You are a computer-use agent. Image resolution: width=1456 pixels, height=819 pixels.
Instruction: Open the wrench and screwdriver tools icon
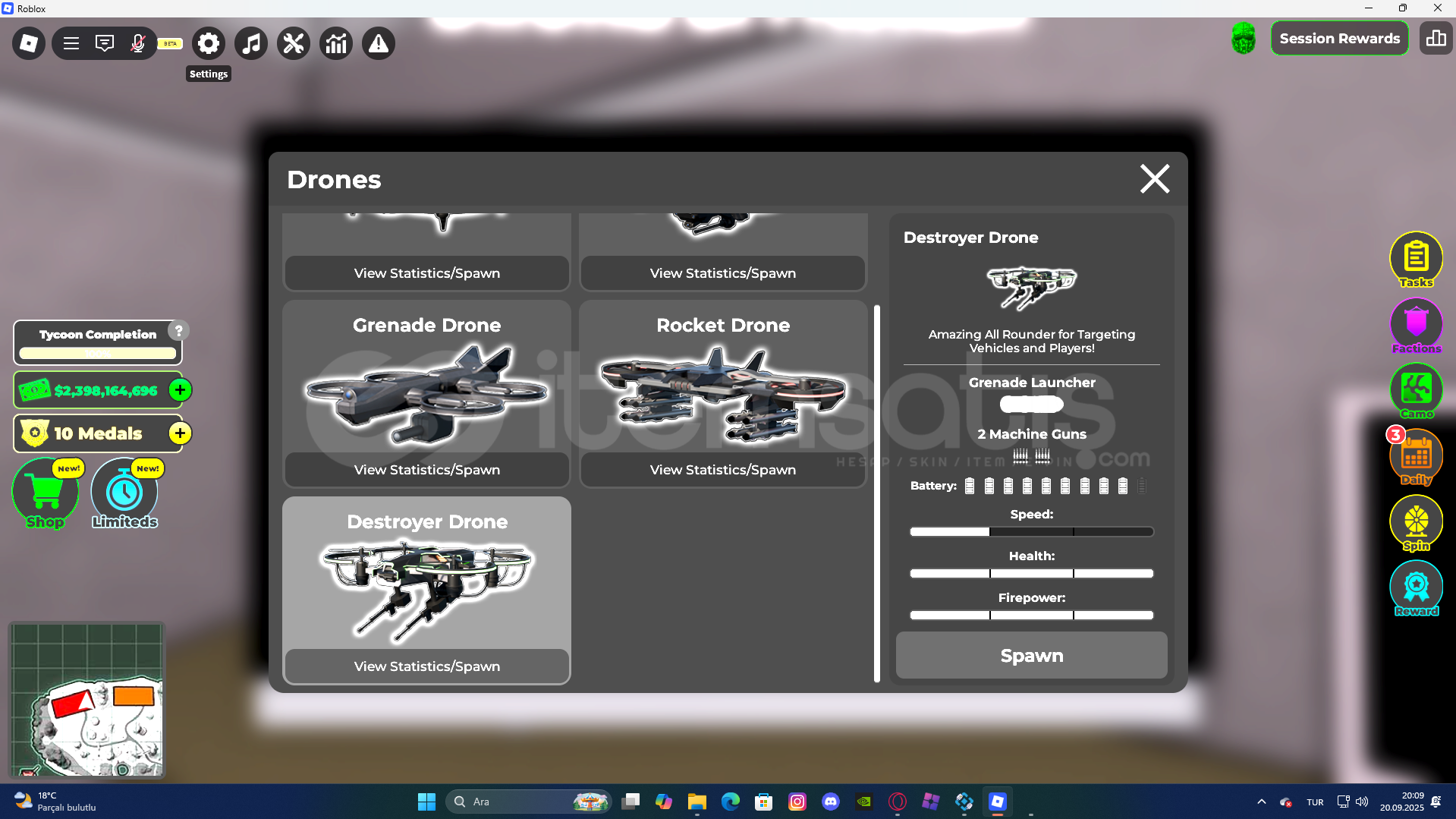coord(294,43)
